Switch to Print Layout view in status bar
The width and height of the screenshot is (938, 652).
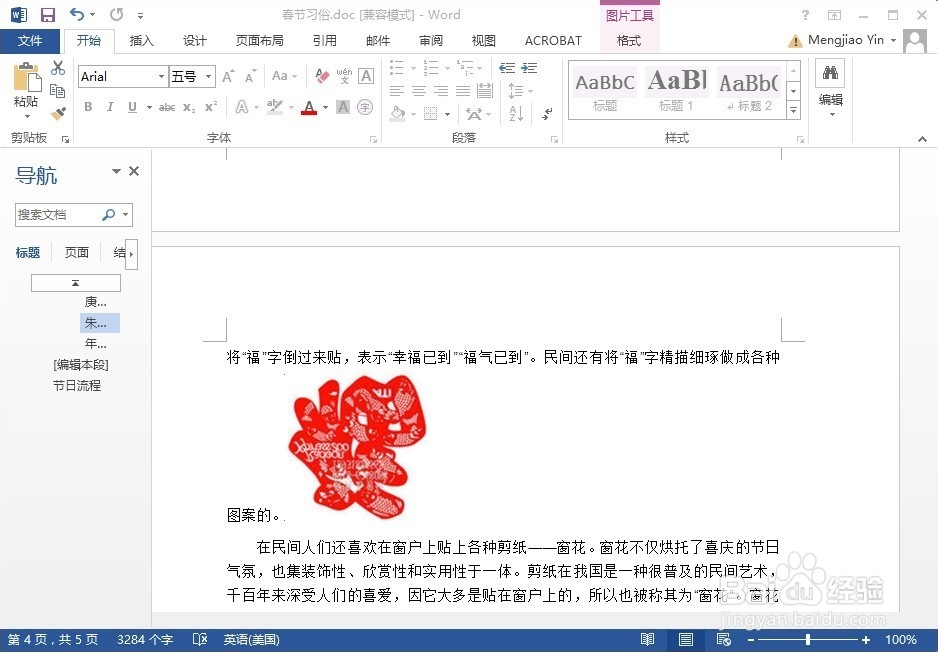[x=686, y=639]
